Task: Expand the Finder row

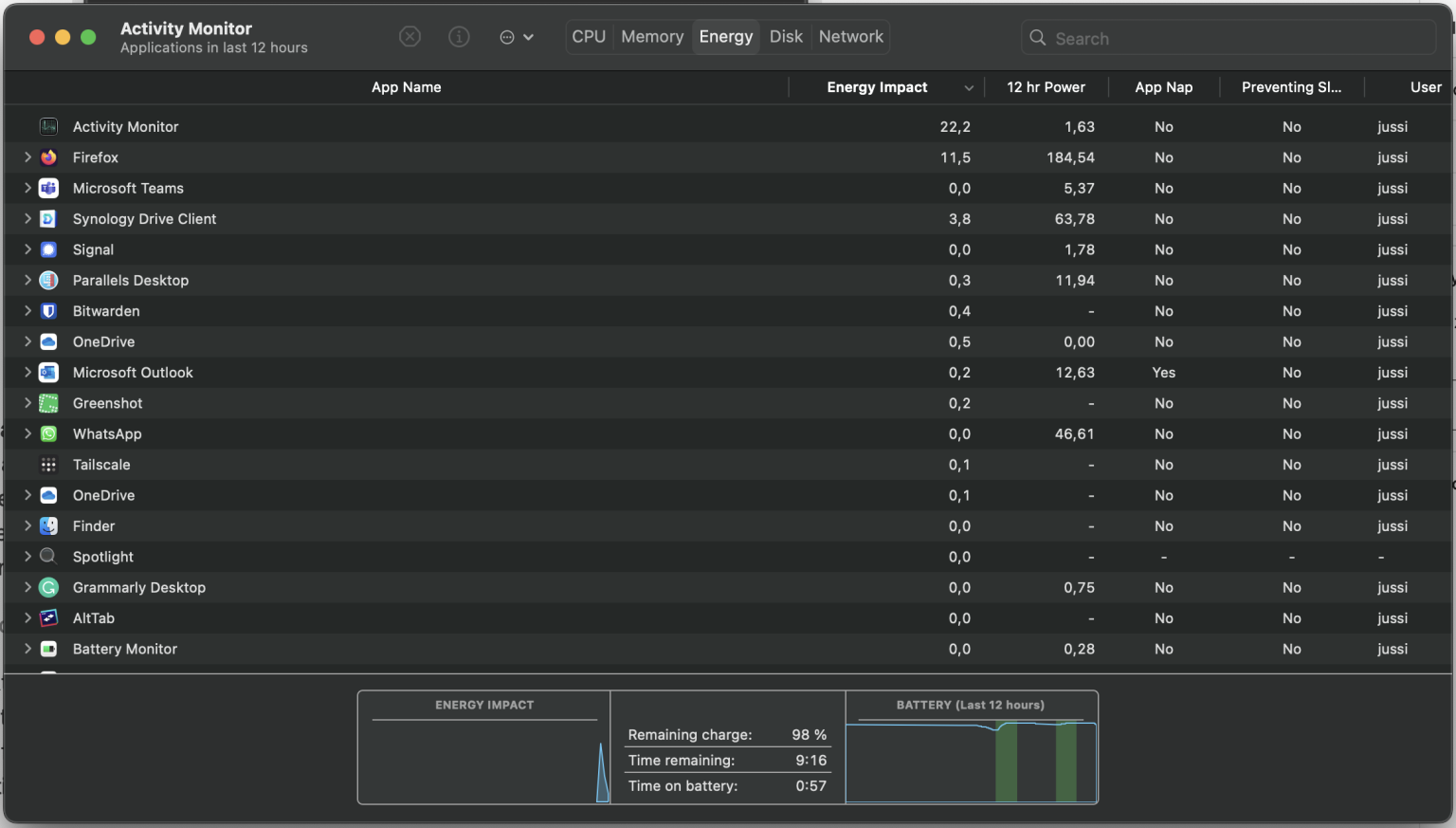Action: click(27, 526)
